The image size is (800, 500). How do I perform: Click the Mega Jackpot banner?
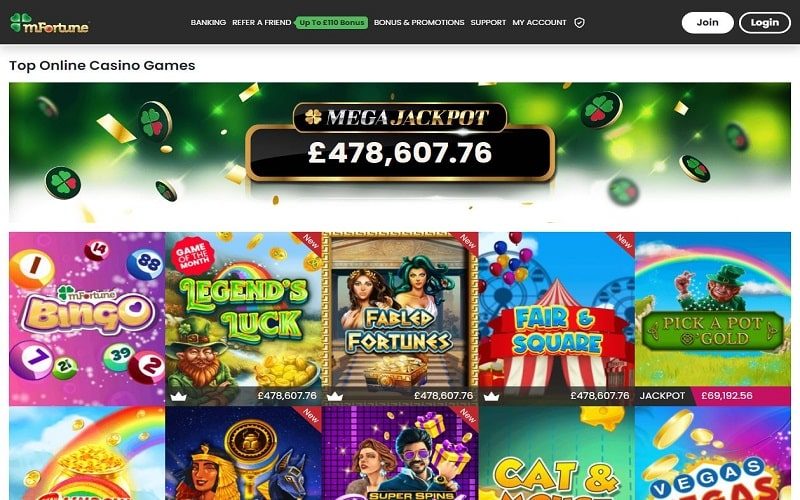click(400, 152)
